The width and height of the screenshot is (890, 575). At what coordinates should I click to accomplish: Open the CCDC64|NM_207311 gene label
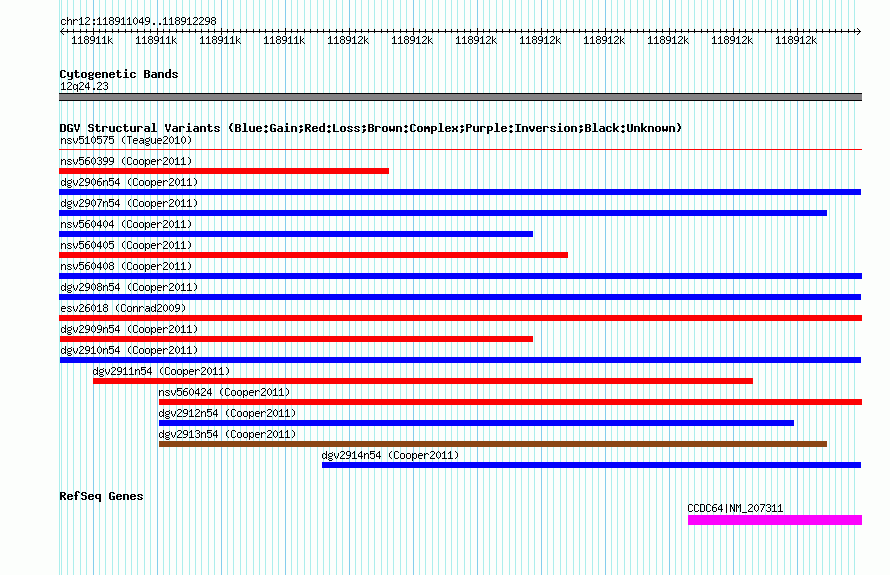735,509
